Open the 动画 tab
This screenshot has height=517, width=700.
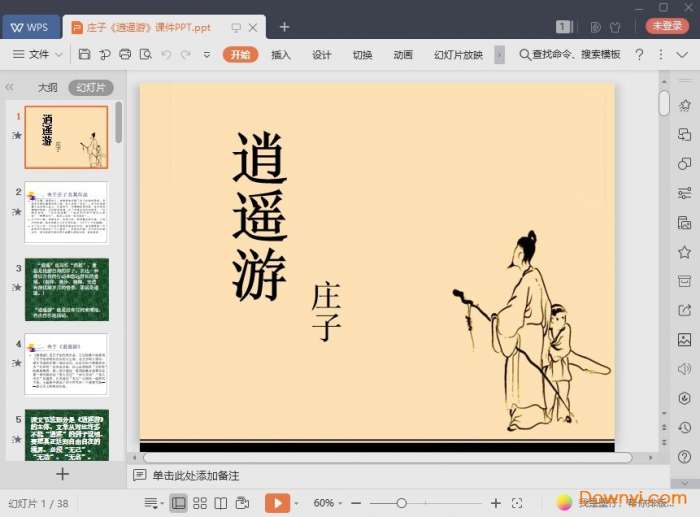pyautogui.click(x=403, y=54)
